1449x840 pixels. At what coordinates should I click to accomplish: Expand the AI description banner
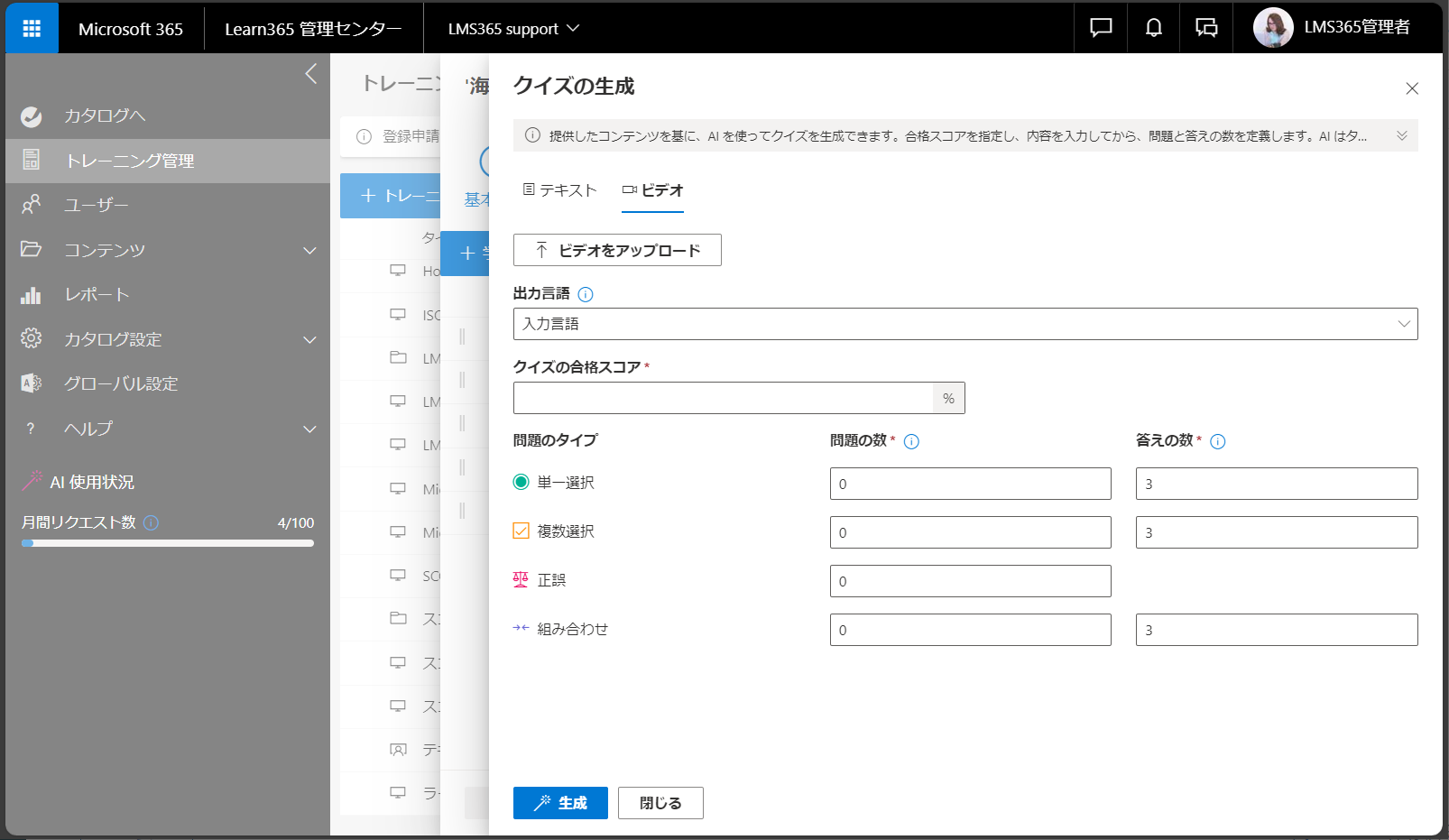click(1401, 135)
